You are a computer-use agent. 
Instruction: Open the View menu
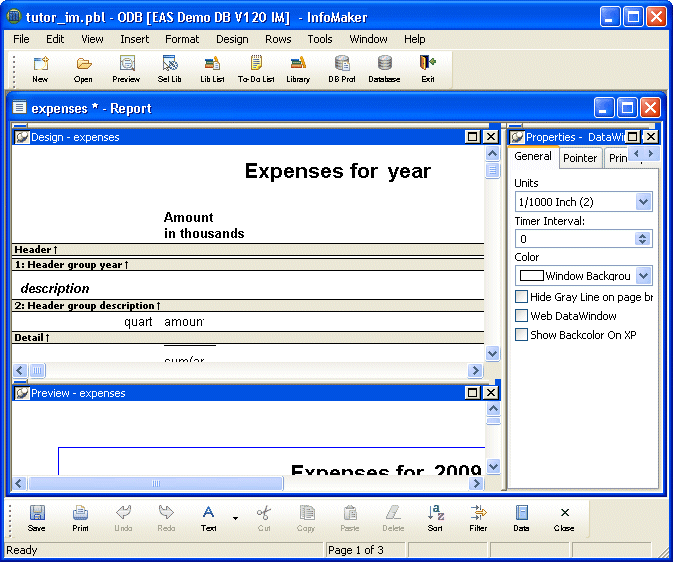click(x=92, y=39)
